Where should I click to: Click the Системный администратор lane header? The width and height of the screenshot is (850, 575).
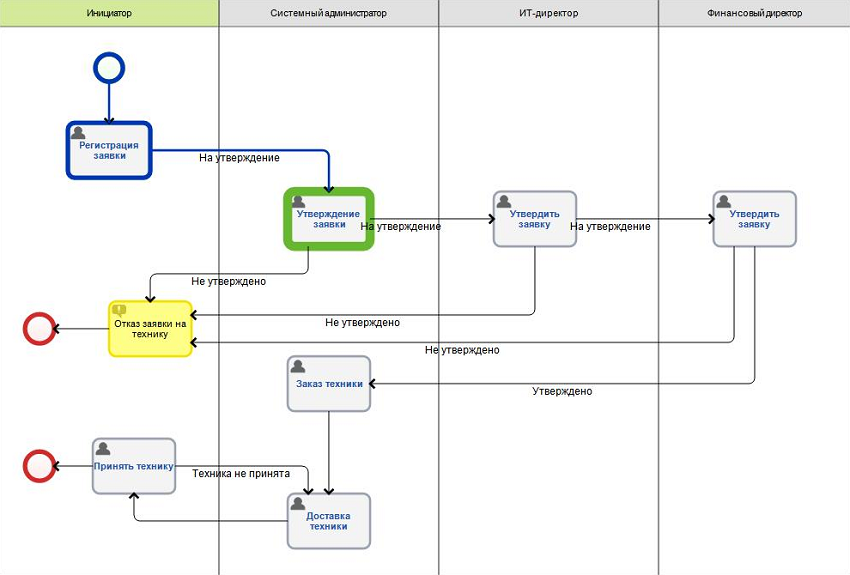(x=329, y=13)
